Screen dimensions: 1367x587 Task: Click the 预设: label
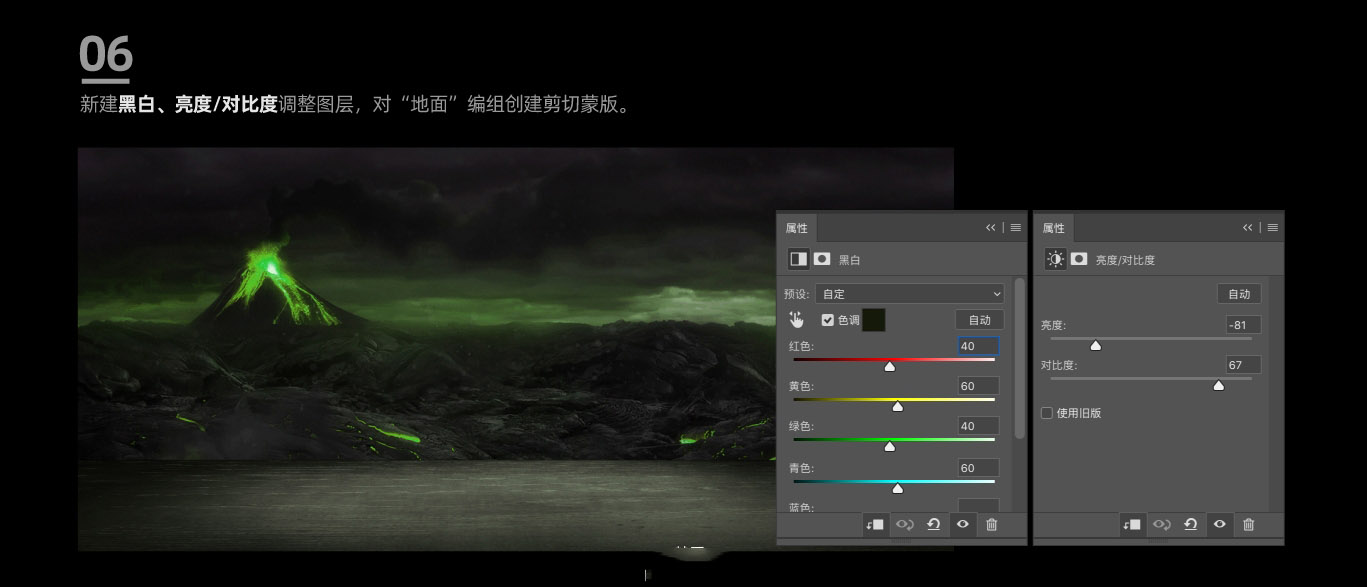[x=797, y=294]
